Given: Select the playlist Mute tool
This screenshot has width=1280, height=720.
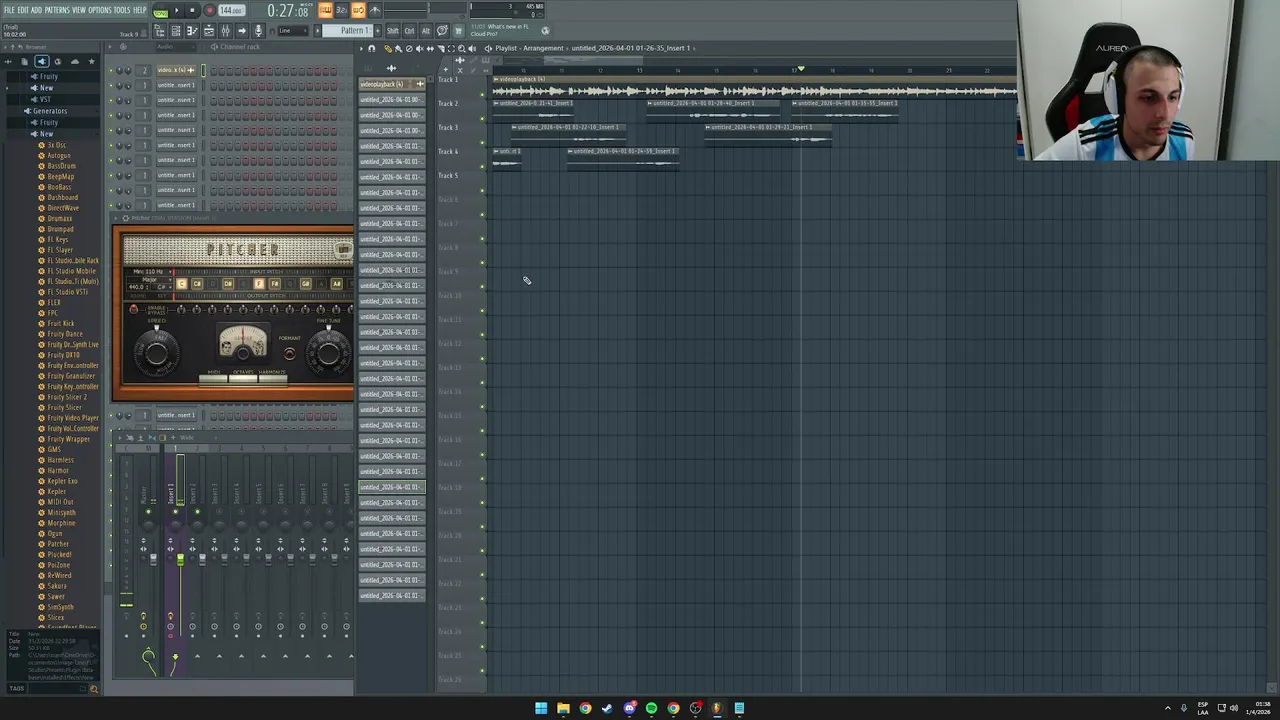Looking at the screenshot, I should tap(419, 48).
